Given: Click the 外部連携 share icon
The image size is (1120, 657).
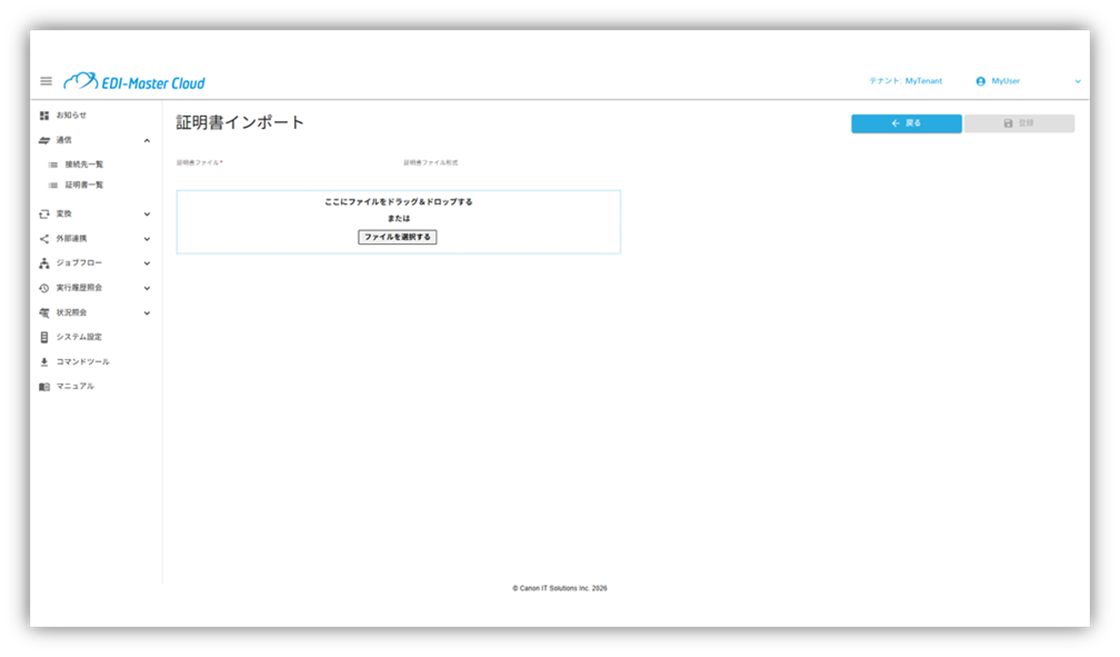Looking at the screenshot, I should (x=43, y=238).
